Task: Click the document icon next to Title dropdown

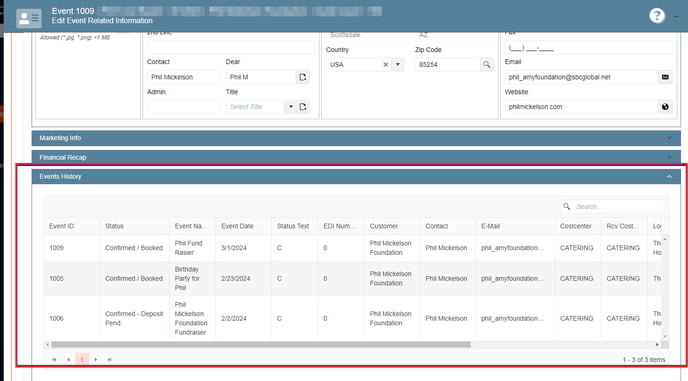Action: pyautogui.click(x=303, y=107)
